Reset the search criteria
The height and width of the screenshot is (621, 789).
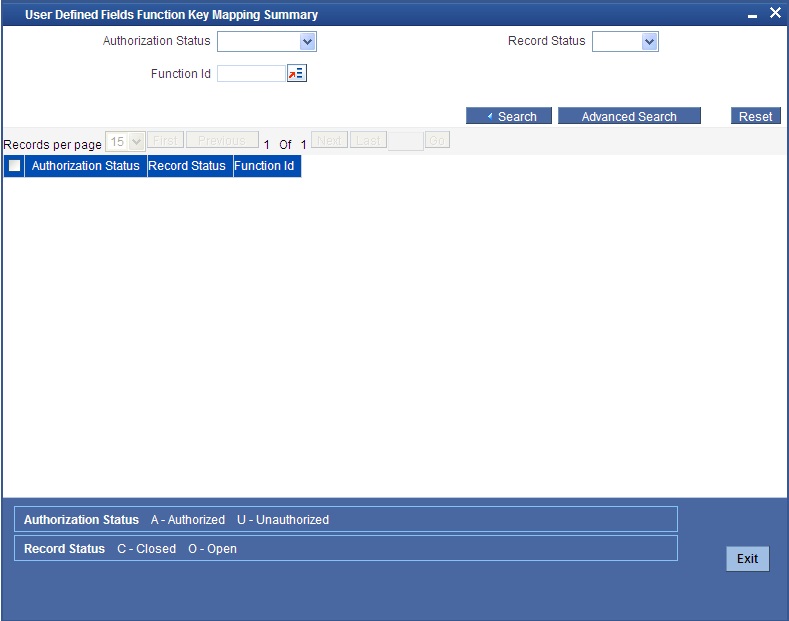[x=755, y=116]
